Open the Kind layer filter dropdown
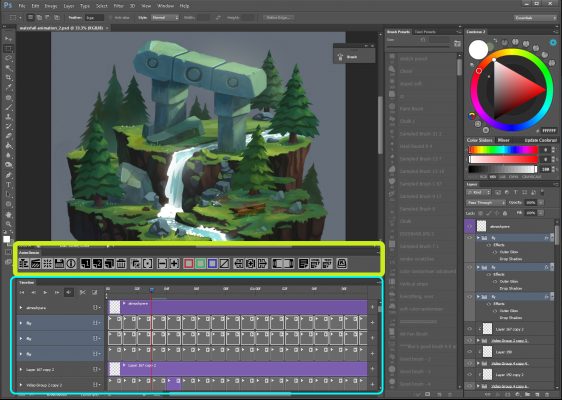 [x=478, y=192]
